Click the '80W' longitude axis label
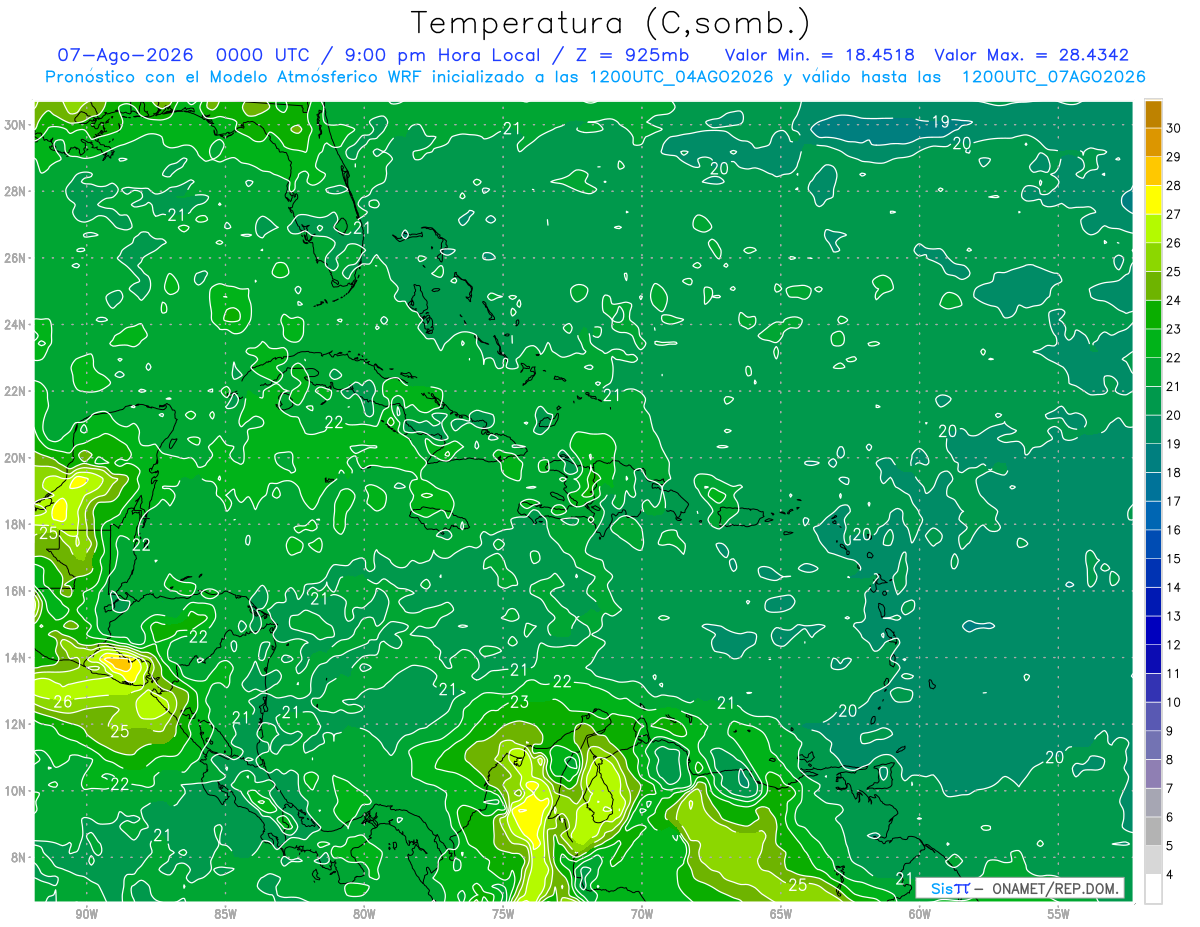Screen dimensions: 1200x927 (x=364, y=914)
